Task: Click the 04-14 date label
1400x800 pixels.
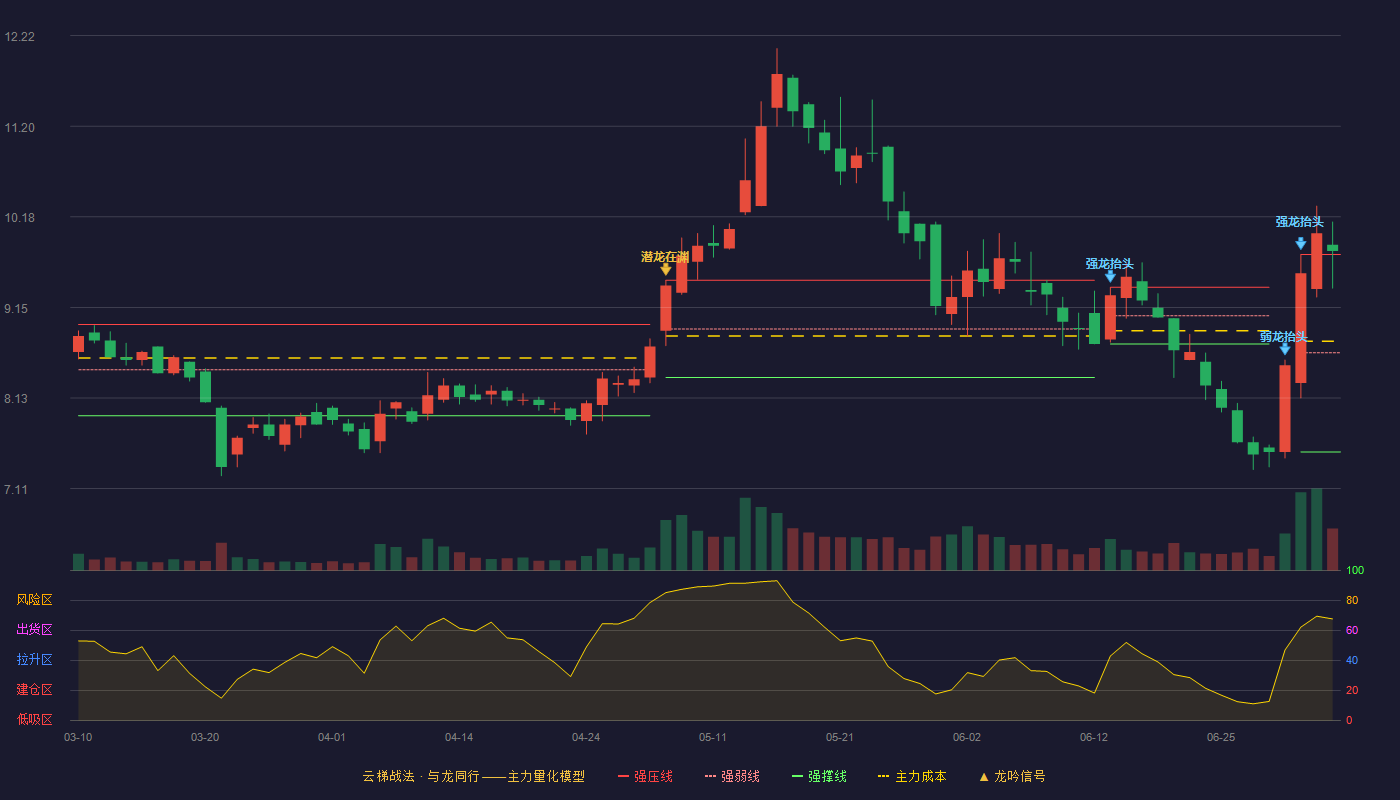Action: pyautogui.click(x=459, y=737)
